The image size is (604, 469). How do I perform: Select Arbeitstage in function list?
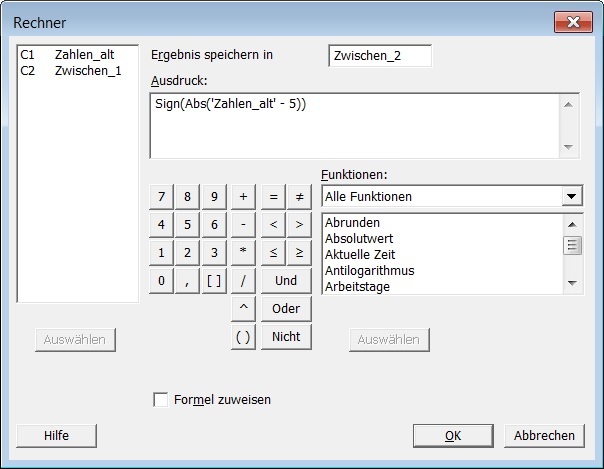(x=443, y=287)
